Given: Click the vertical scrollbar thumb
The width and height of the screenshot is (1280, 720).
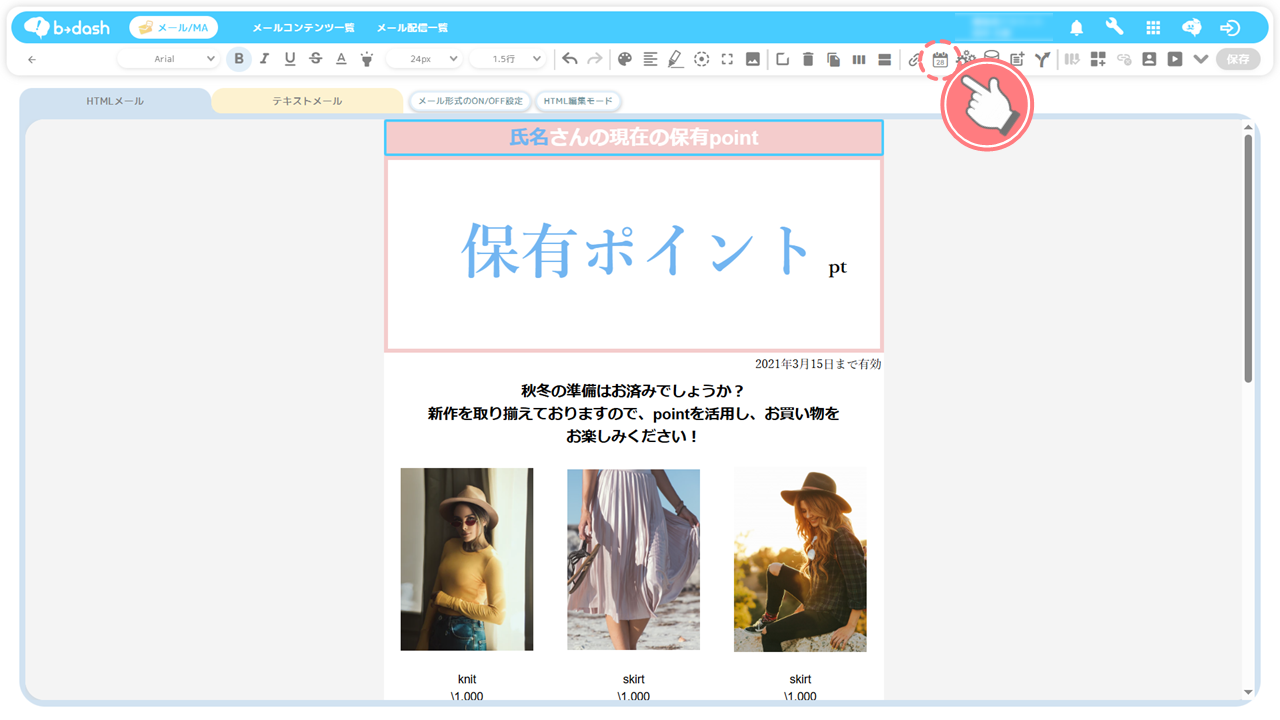Looking at the screenshot, I should [1248, 258].
